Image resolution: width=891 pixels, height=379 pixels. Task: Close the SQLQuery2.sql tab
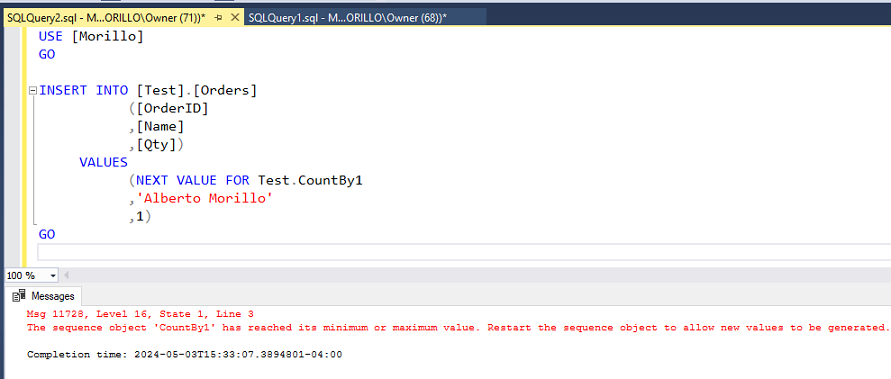234,18
